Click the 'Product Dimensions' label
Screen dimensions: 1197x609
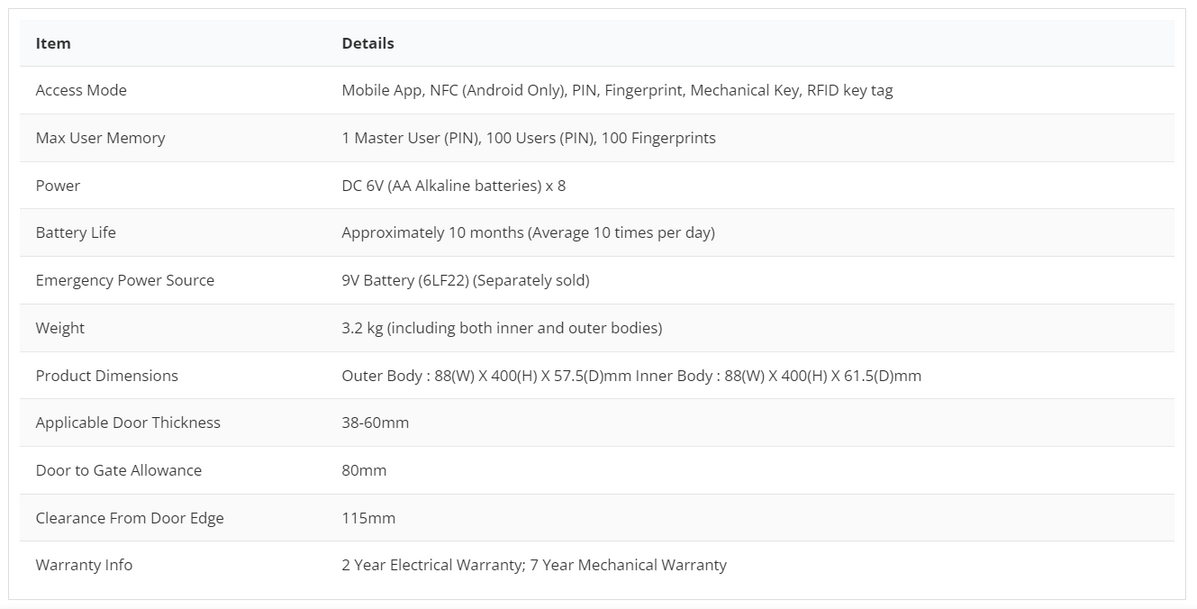[x=107, y=376]
